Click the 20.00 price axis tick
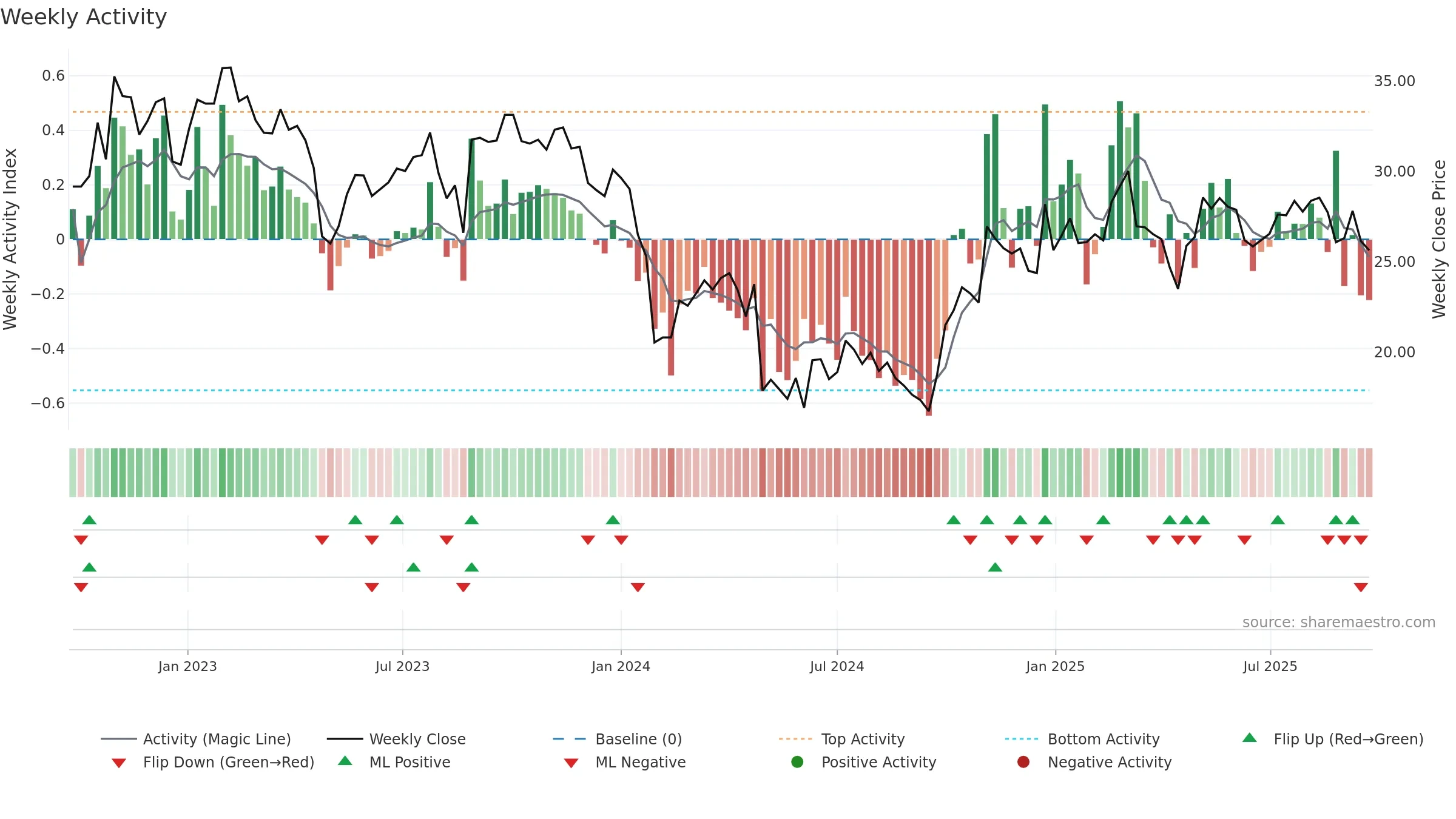Image resolution: width=1456 pixels, height=819 pixels. 1394,352
